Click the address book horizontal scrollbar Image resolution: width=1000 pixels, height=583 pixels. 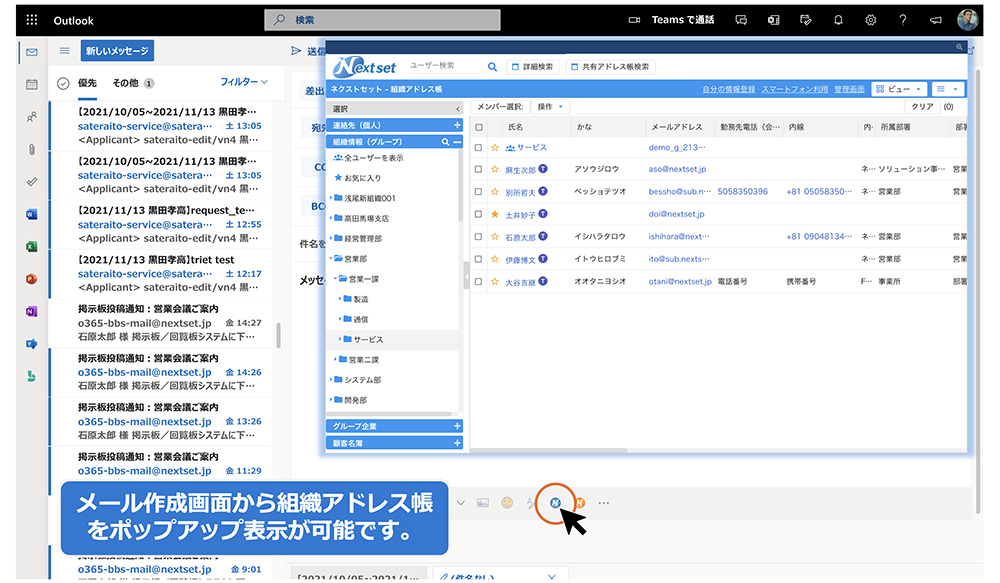548,450
